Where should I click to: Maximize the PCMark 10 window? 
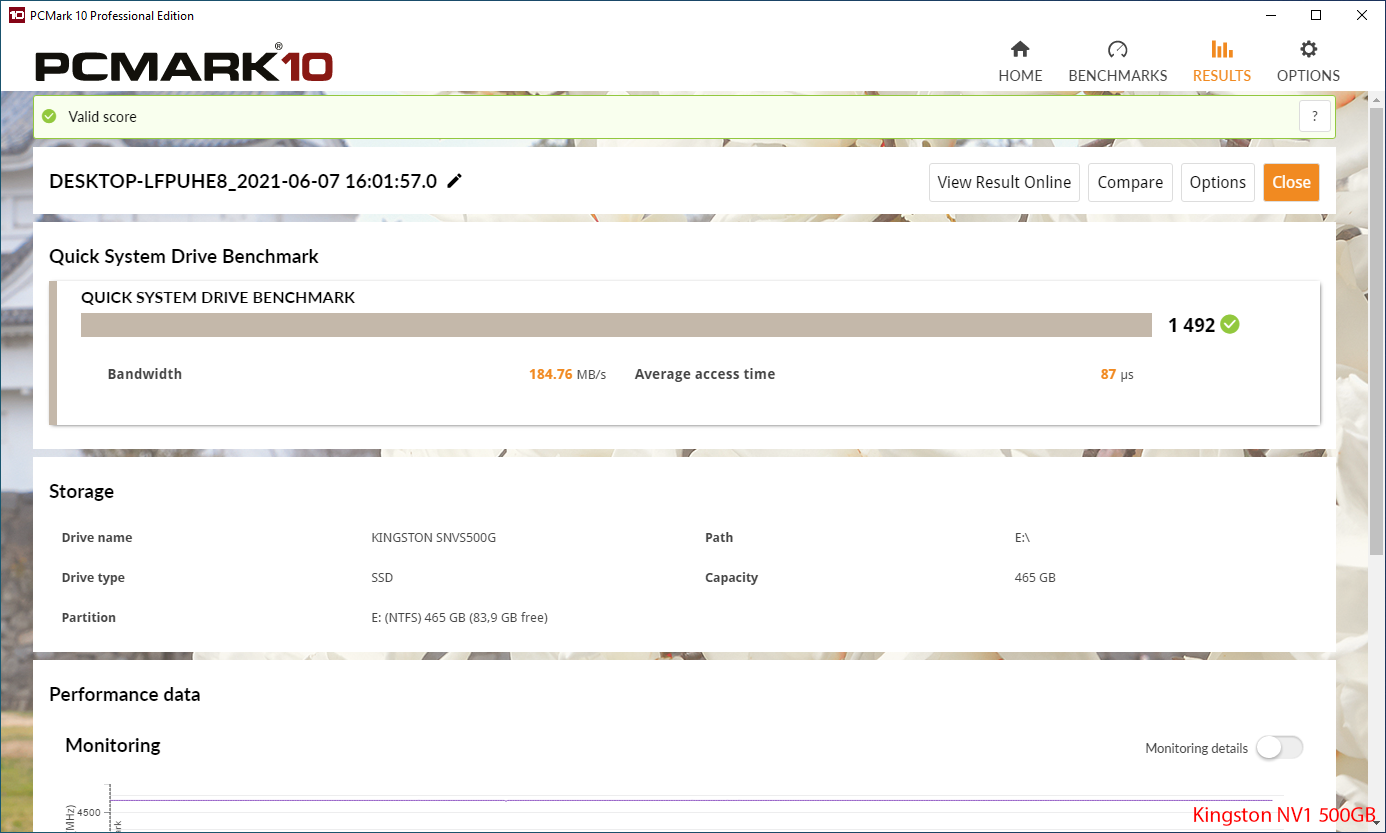tap(1316, 15)
